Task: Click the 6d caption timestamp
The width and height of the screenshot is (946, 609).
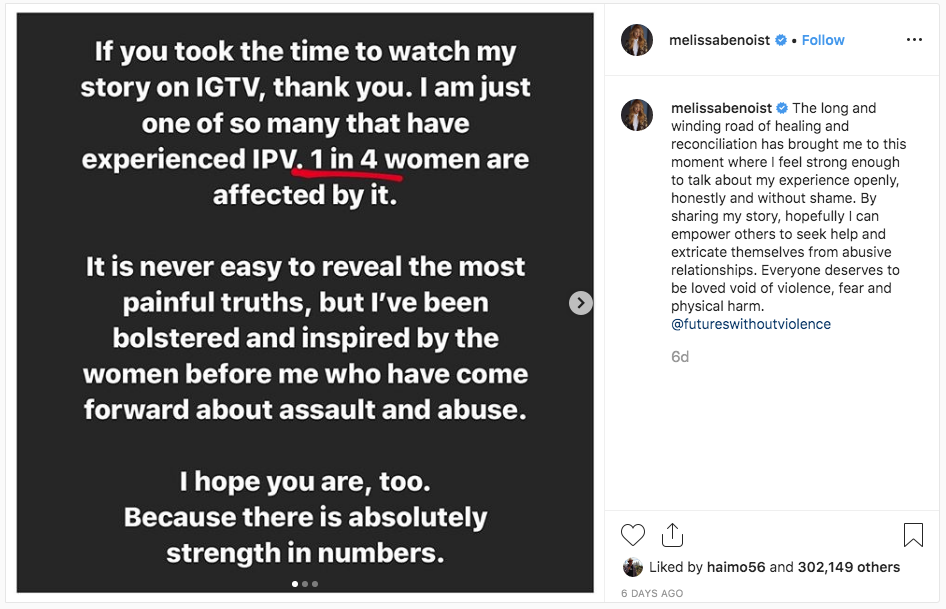Action: tap(680, 356)
